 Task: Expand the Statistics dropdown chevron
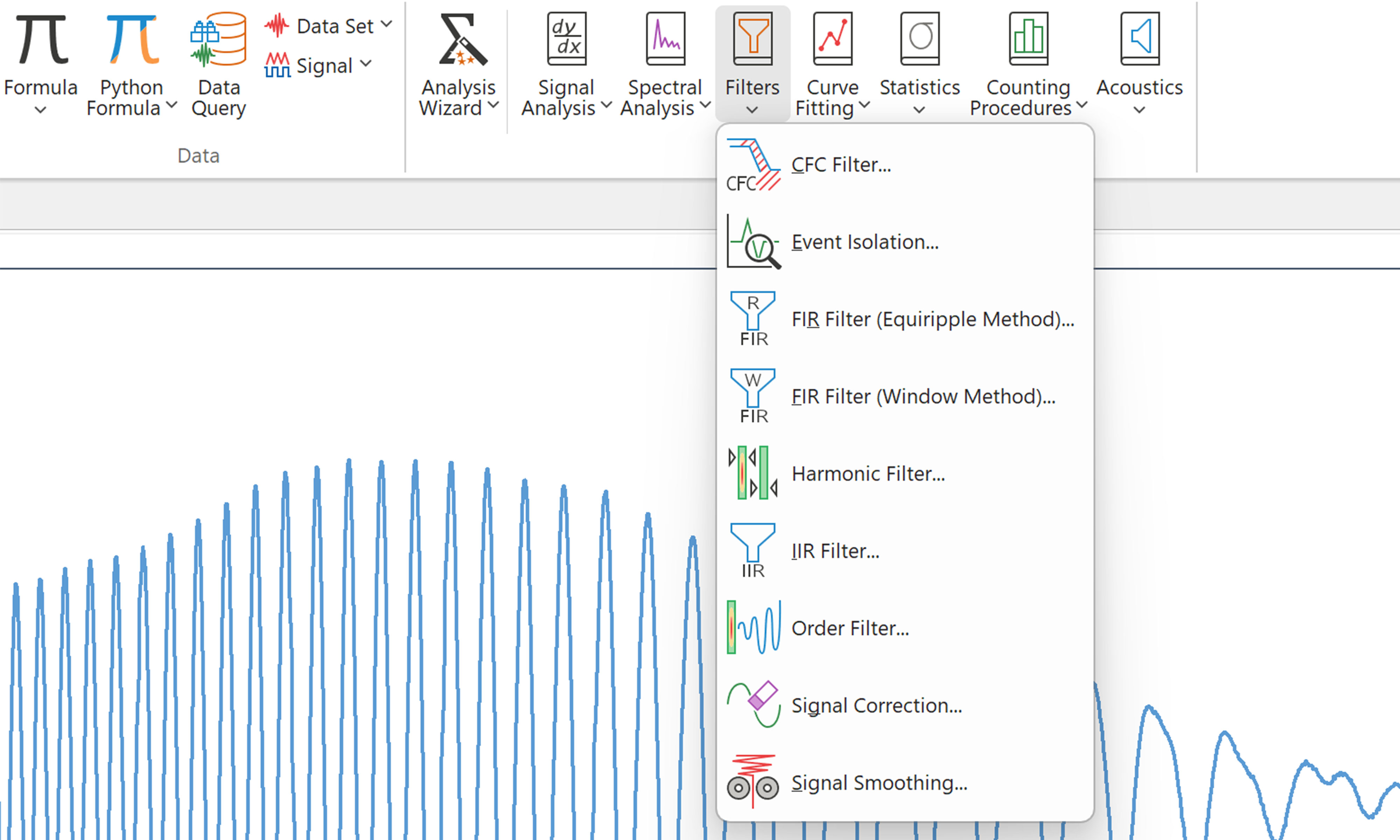919,110
